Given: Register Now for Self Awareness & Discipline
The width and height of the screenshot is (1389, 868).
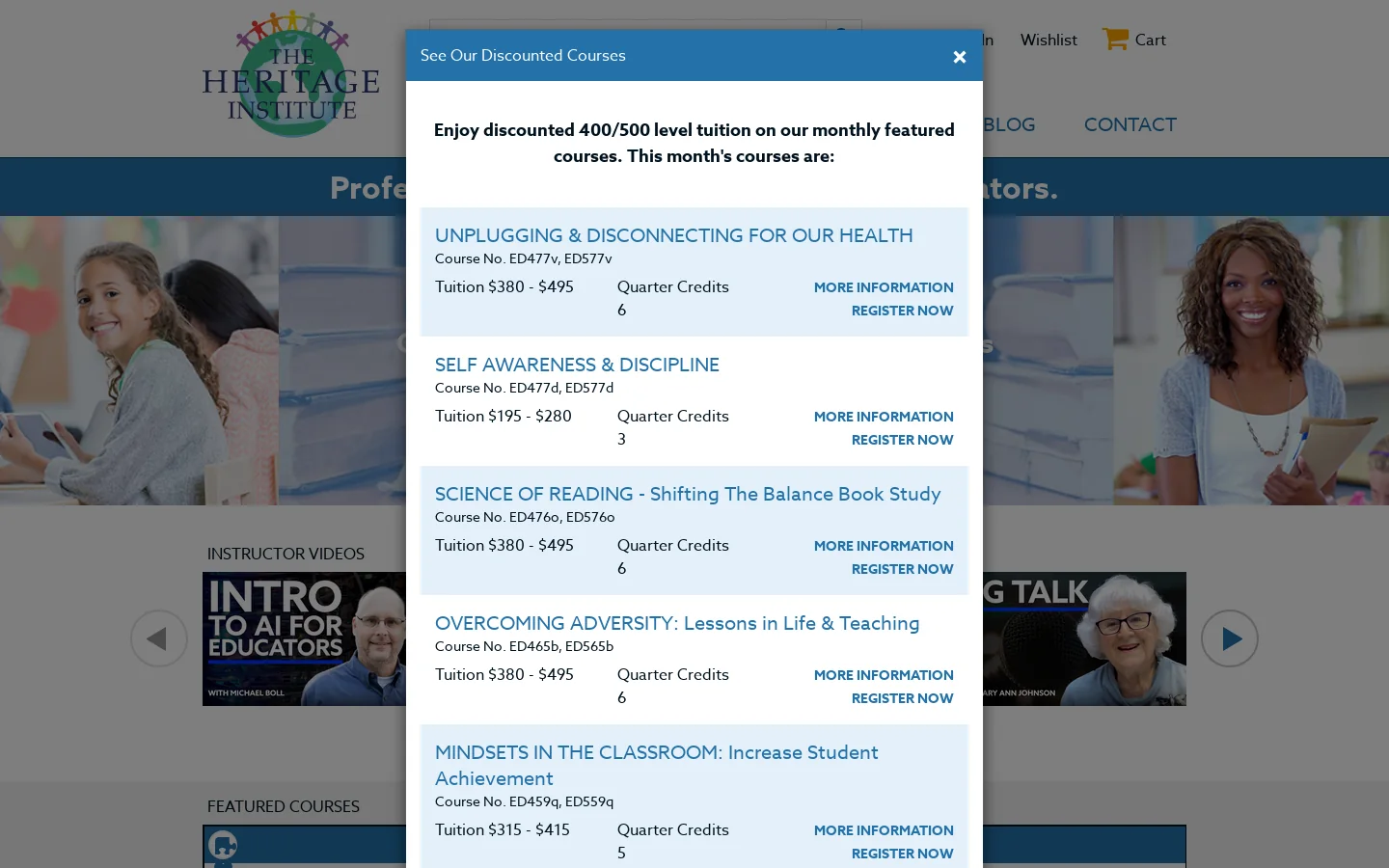Looking at the screenshot, I should (x=902, y=440).
